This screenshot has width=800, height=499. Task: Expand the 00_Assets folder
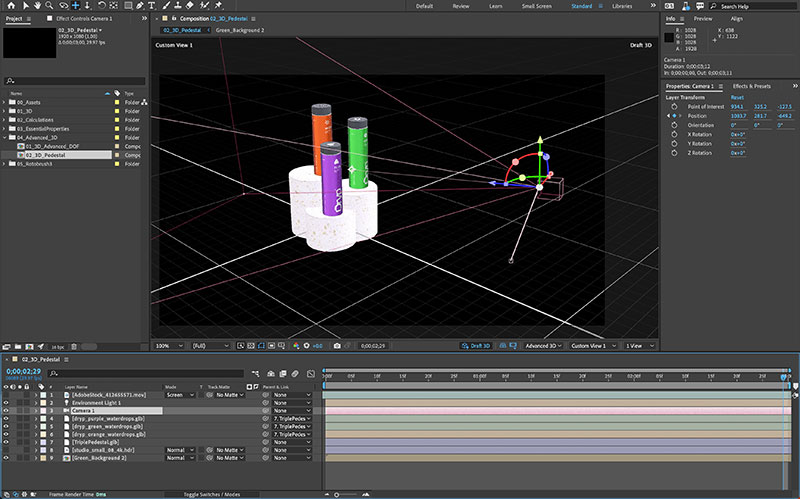4,102
